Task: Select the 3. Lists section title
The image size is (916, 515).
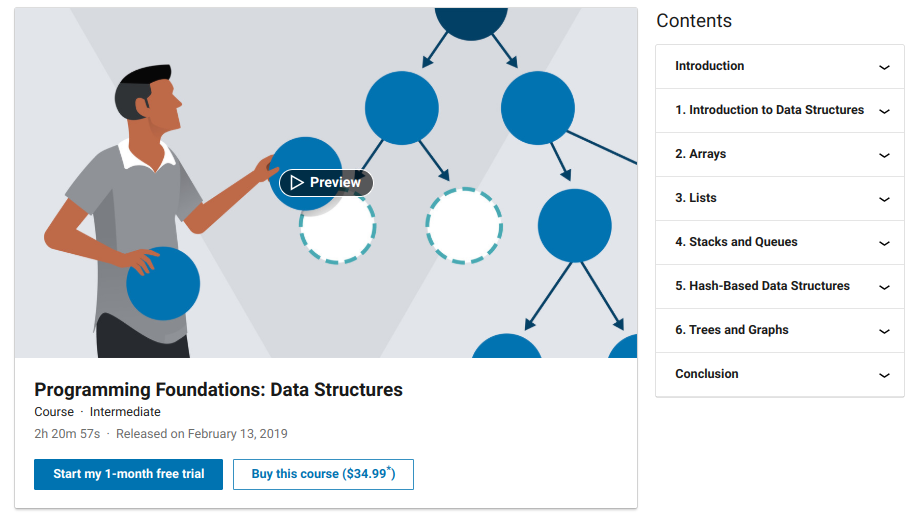Action: [x=696, y=198]
